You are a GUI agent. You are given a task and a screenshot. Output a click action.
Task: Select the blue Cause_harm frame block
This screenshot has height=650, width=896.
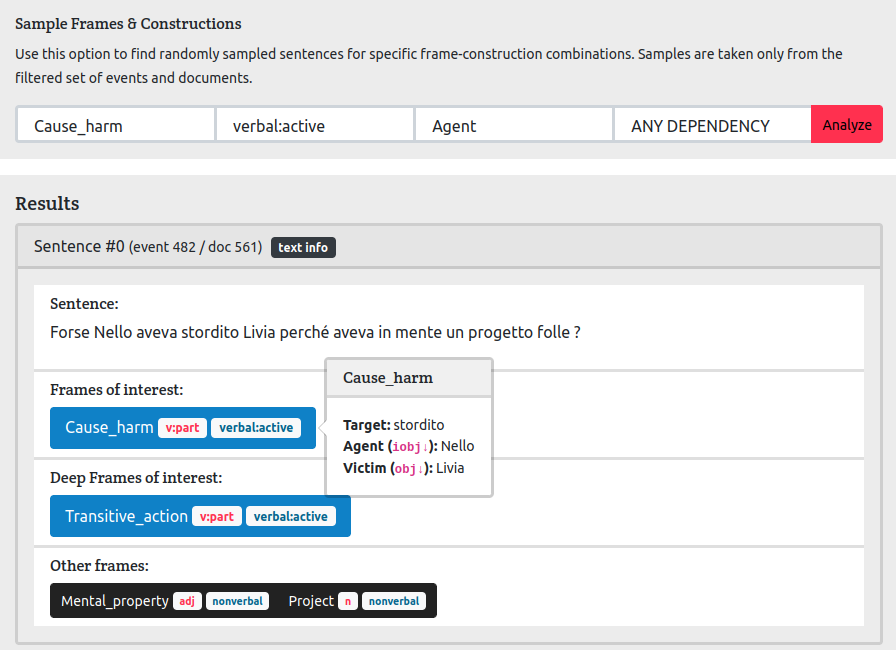click(109, 428)
